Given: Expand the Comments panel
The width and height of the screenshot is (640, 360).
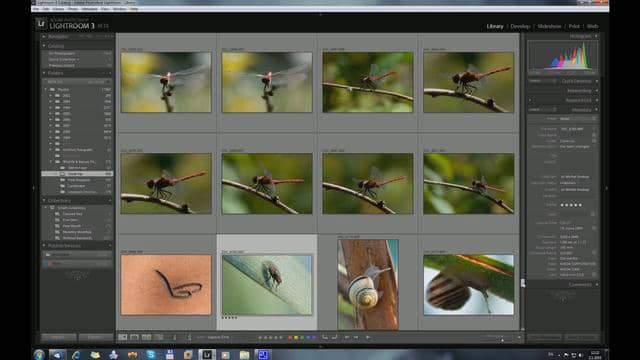Looking at the screenshot, I should [x=596, y=284].
